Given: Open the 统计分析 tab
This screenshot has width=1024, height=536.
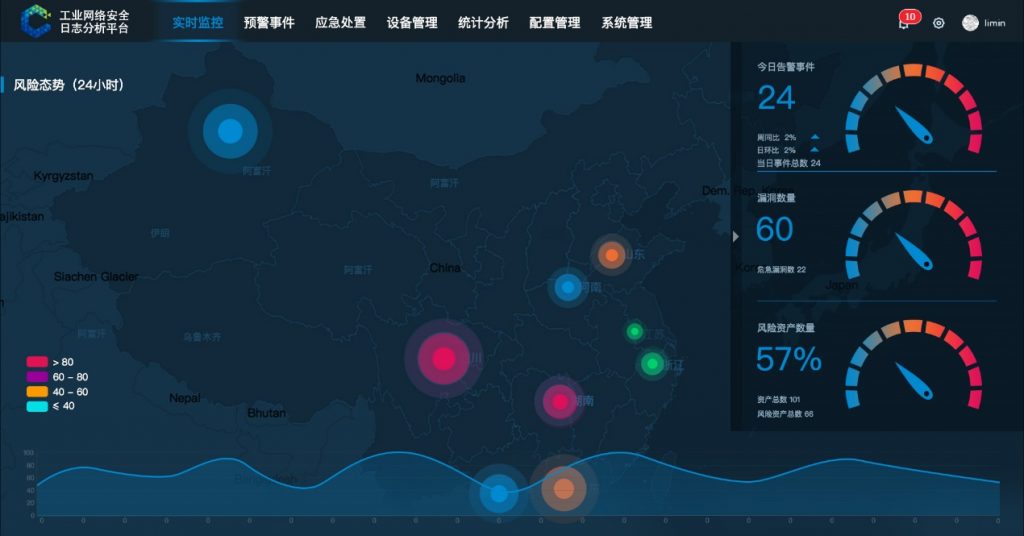Looking at the screenshot, I should click(483, 23).
